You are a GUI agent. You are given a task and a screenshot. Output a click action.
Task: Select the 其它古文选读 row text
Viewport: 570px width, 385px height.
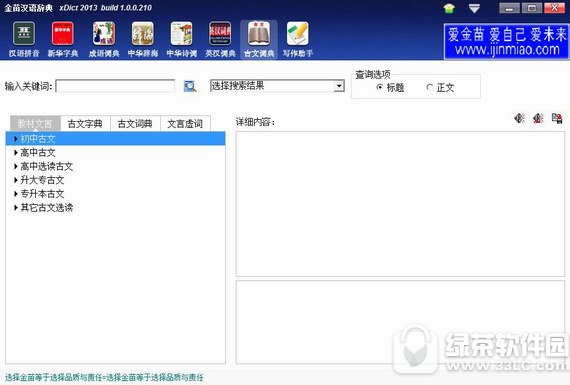pos(47,207)
